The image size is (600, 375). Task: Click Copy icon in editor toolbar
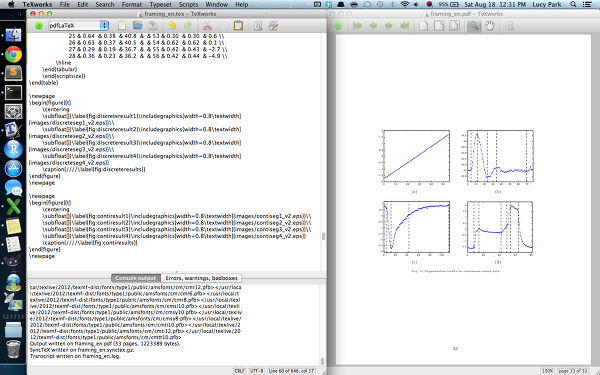click(x=223, y=26)
